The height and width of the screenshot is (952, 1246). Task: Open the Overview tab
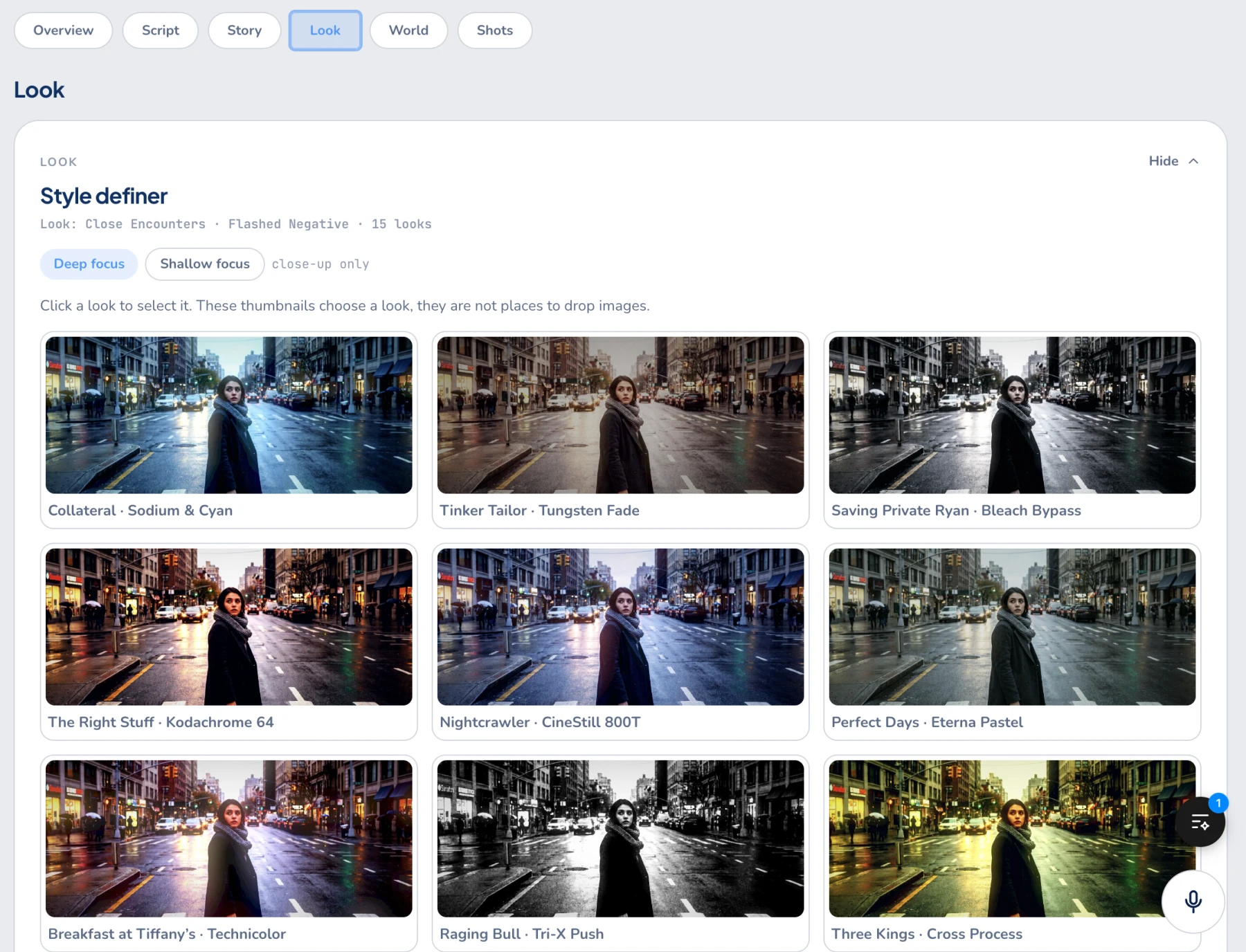click(63, 30)
